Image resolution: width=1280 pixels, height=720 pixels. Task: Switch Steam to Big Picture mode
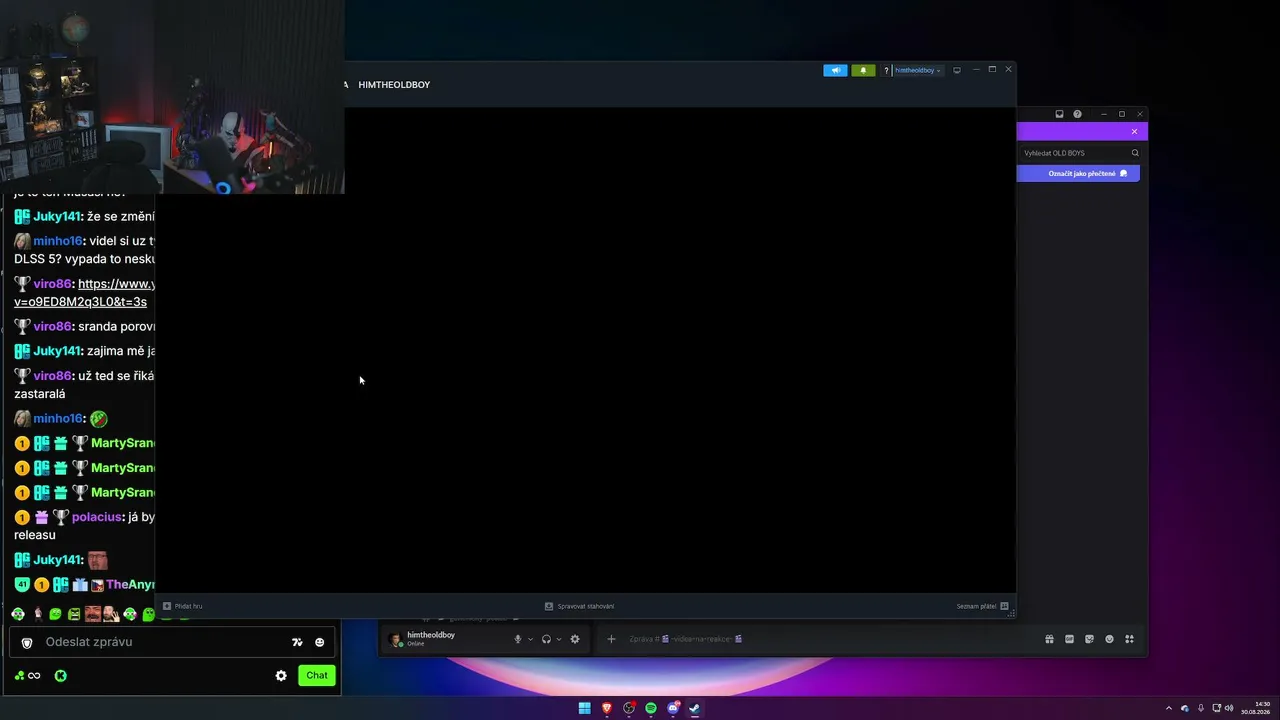coord(957,70)
